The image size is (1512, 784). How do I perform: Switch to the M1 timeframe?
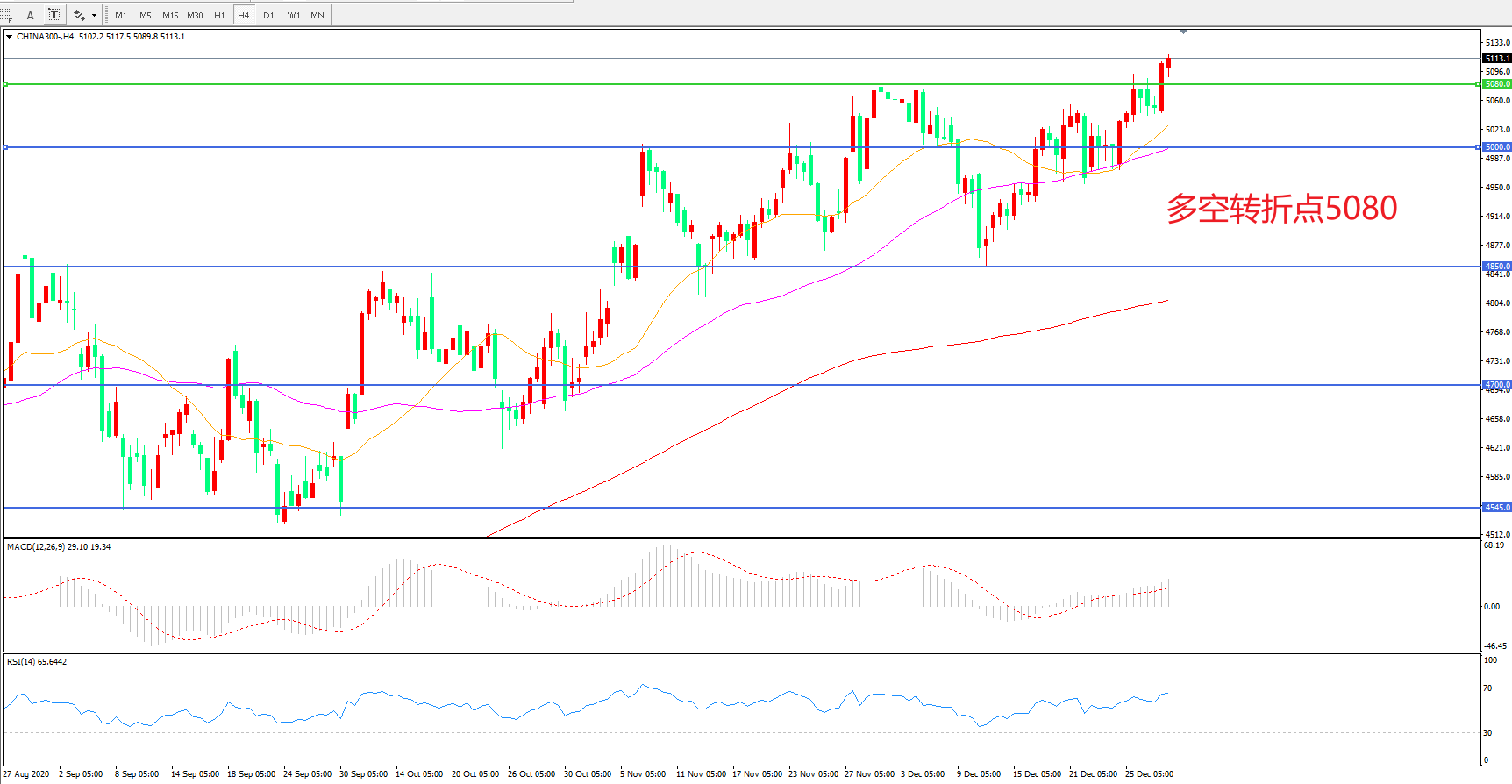121,15
